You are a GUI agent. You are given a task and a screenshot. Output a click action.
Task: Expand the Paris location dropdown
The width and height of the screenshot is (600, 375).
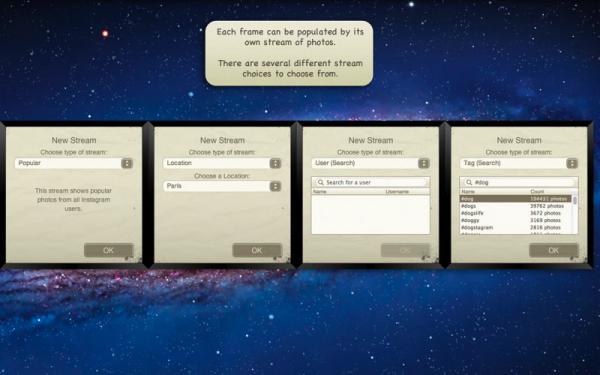tap(222, 186)
